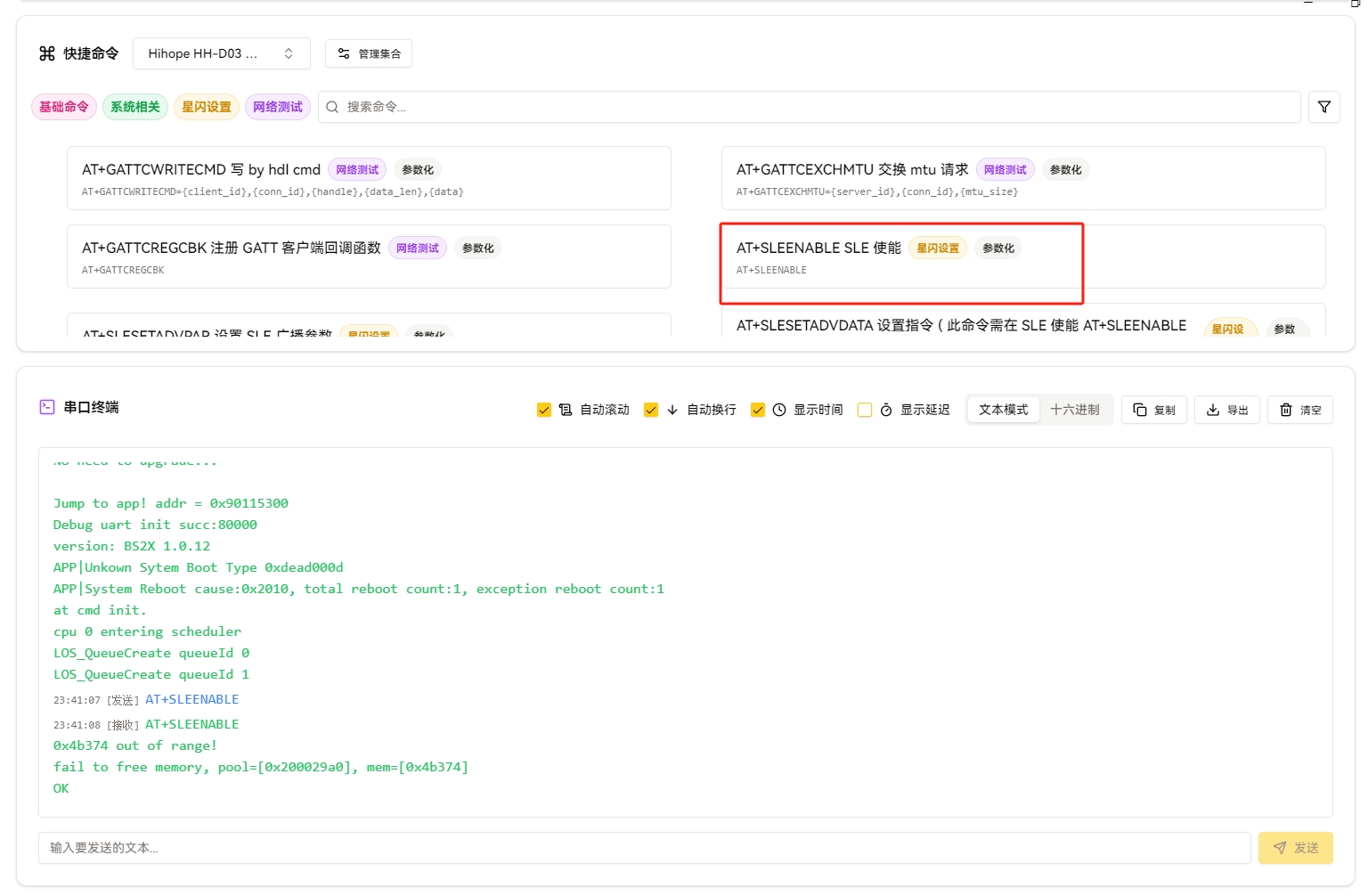Click the down-arrow icon next to 自动换行

[x=672, y=410]
